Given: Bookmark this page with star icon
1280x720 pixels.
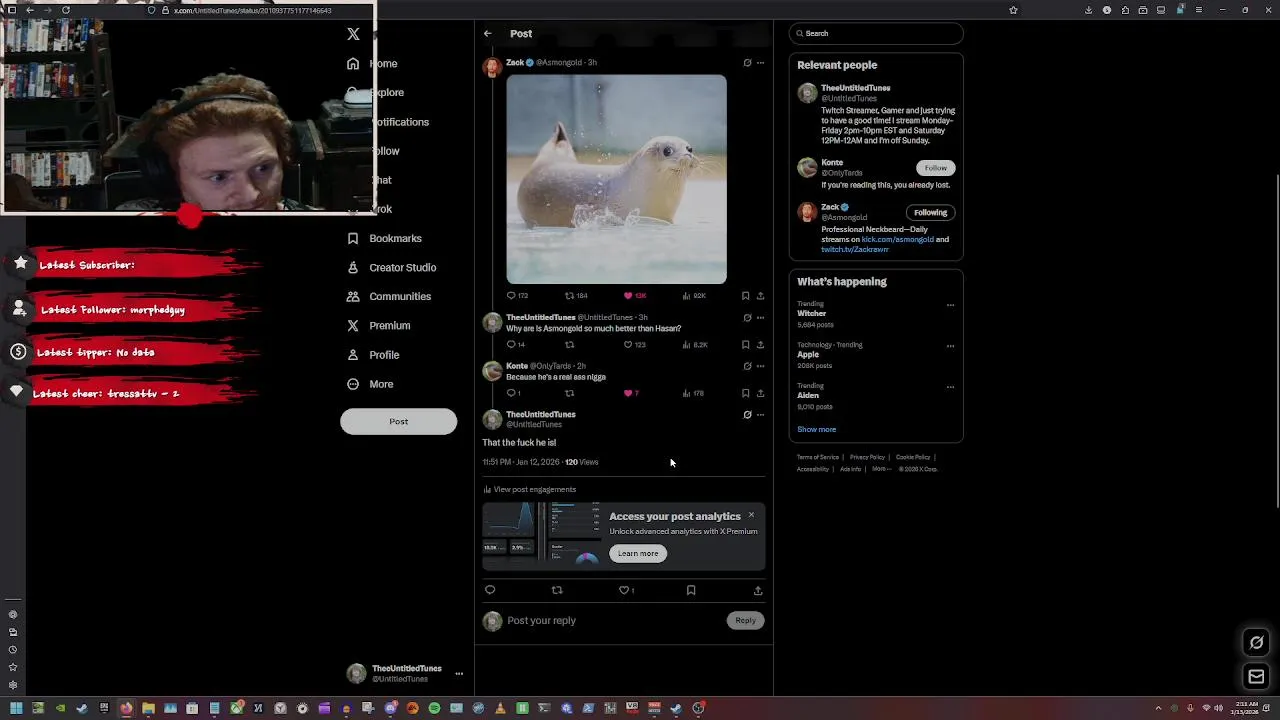Looking at the screenshot, I should tap(1013, 10).
